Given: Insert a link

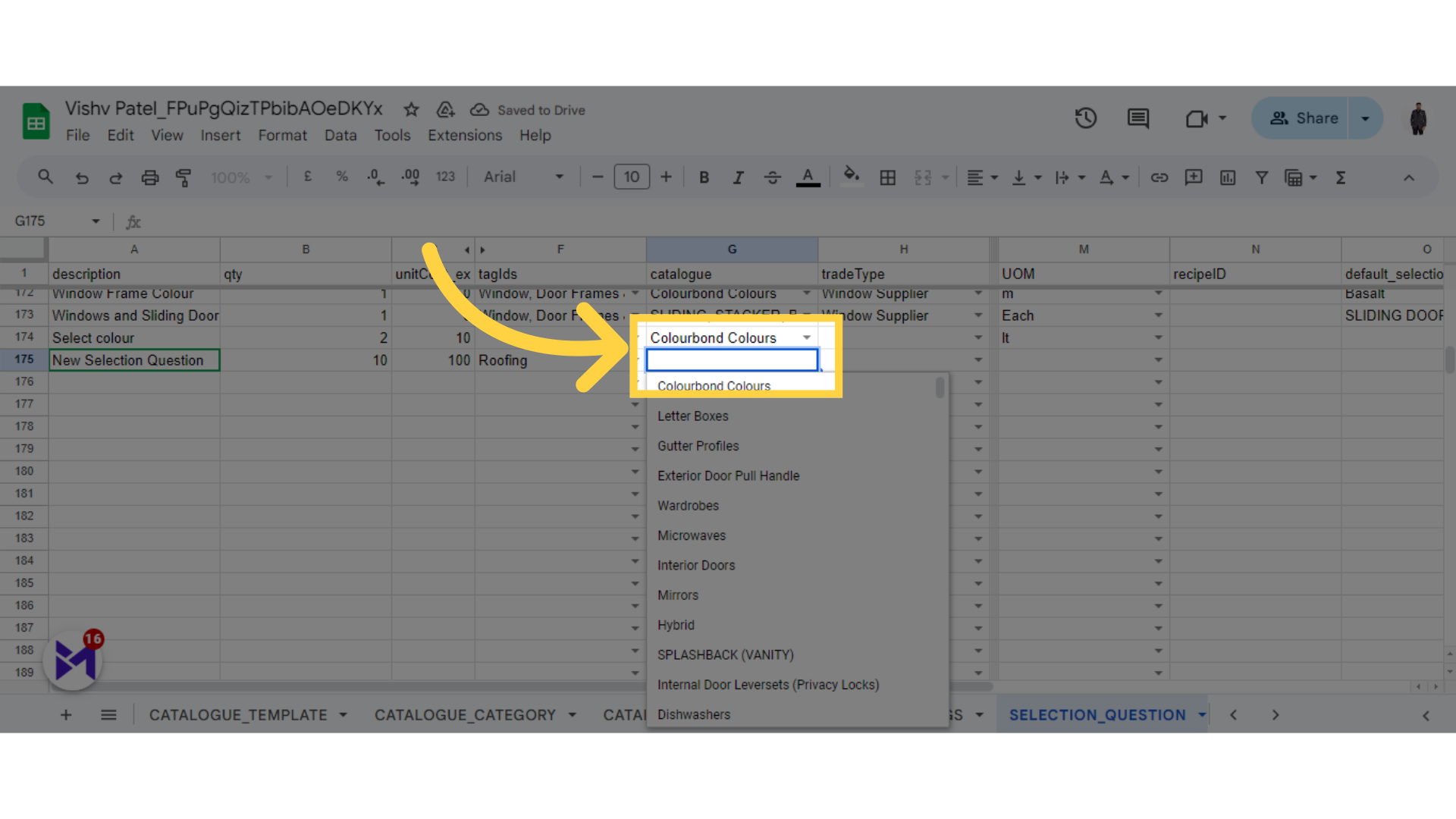Looking at the screenshot, I should (1159, 177).
